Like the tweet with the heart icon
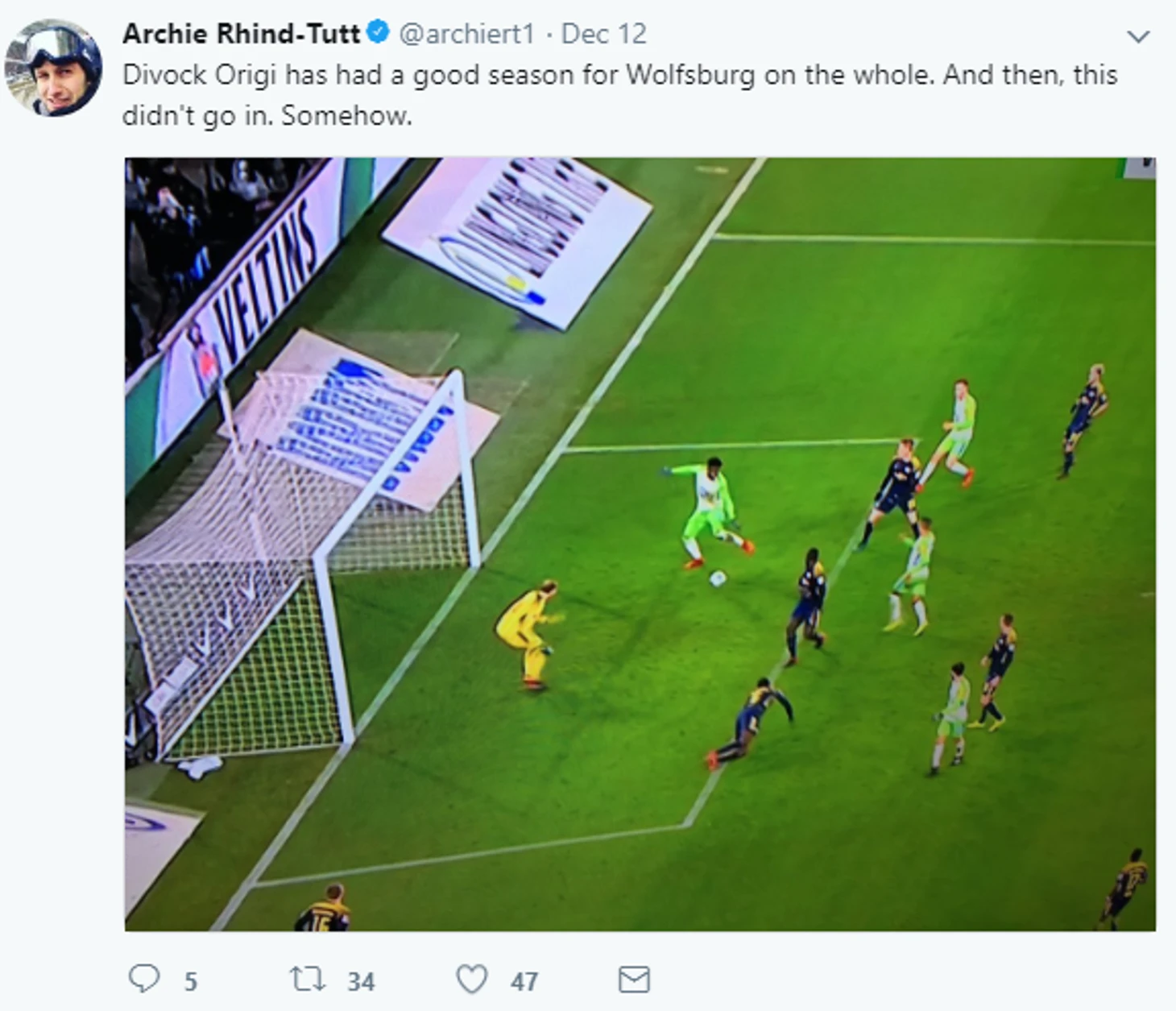Image resolution: width=1176 pixels, height=1011 pixels. pyautogui.click(x=472, y=980)
